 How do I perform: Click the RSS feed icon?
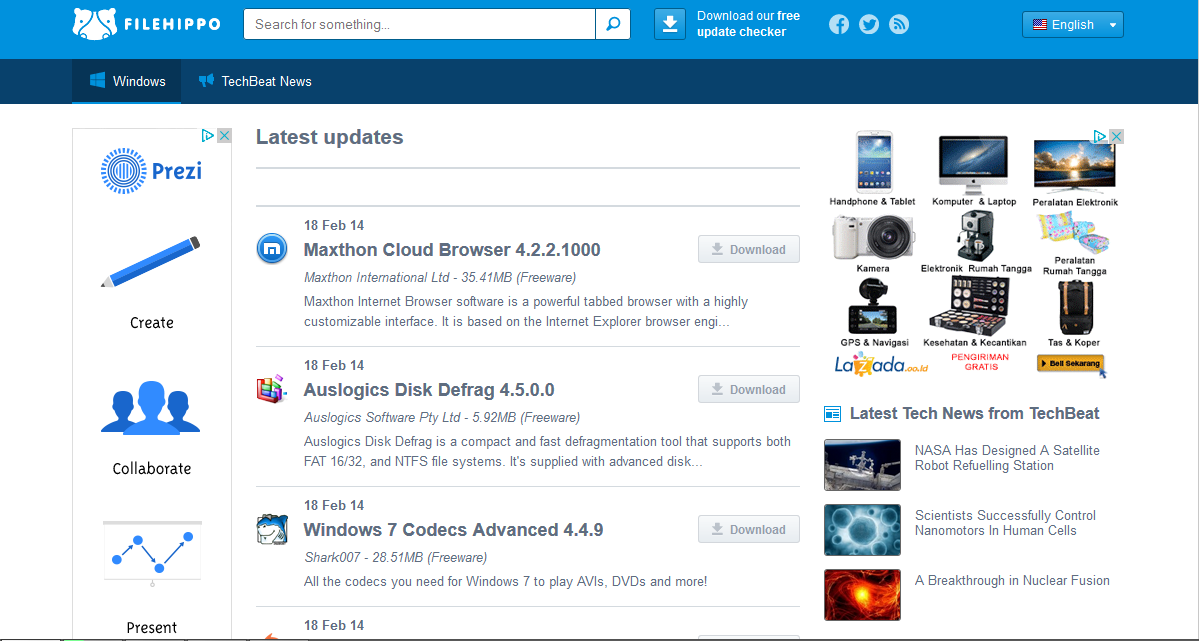click(x=898, y=23)
